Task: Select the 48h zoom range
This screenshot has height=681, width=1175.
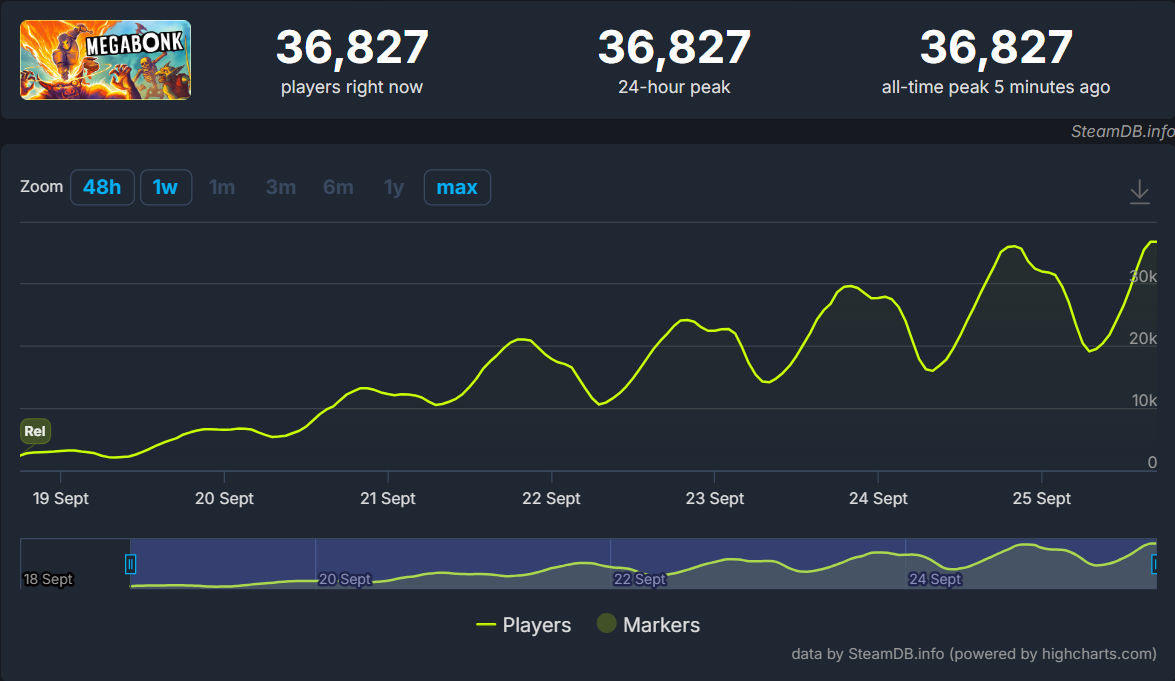Action: [x=102, y=187]
